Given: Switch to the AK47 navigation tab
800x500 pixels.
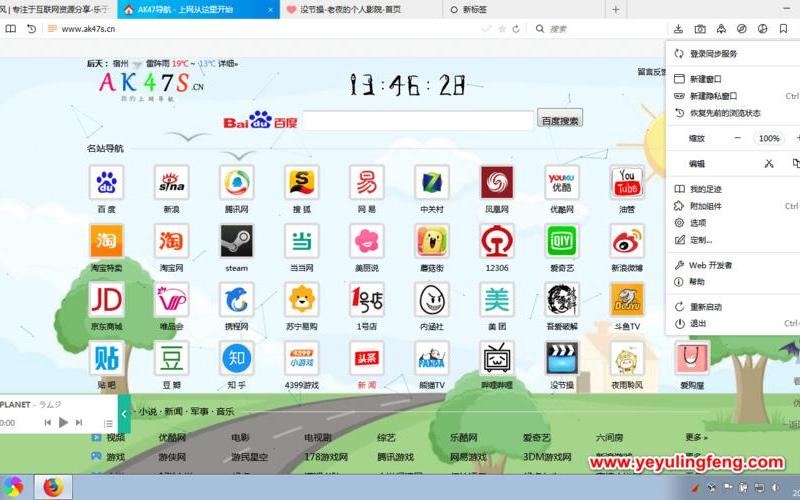Looking at the screenshot, I should [198, 9].
